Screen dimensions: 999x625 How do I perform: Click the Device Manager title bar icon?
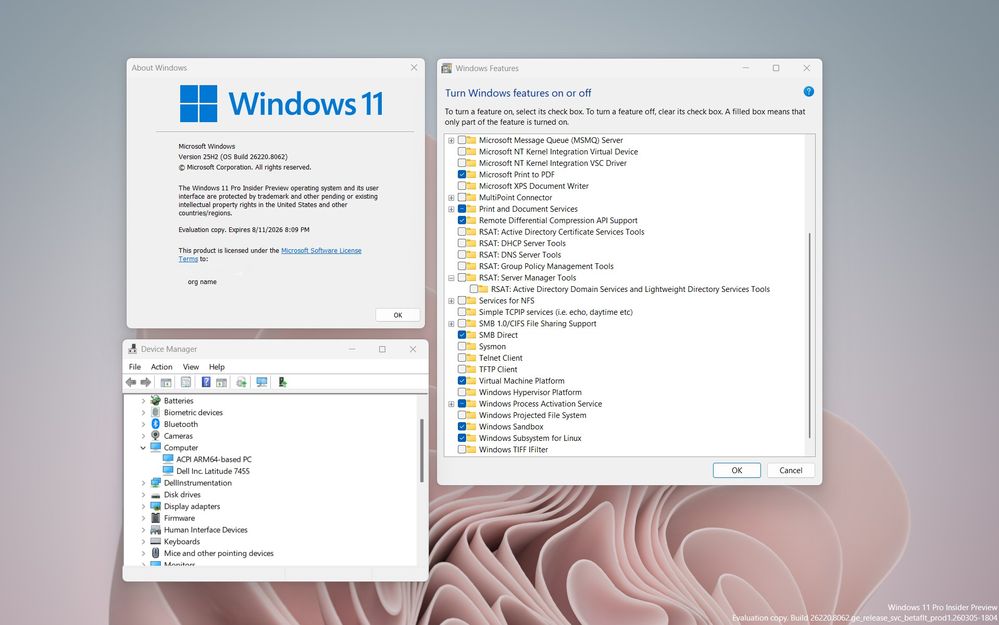pos(133,349)
